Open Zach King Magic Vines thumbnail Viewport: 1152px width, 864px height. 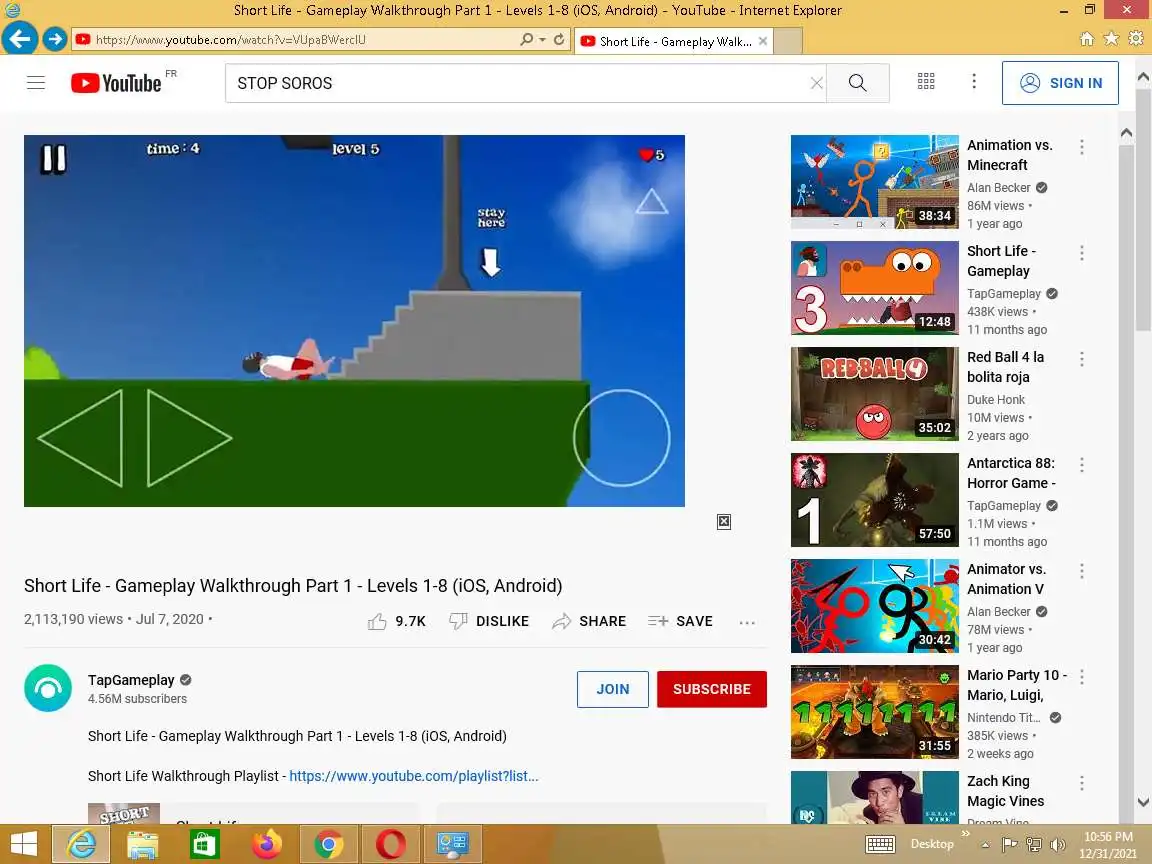click(874, 797)
